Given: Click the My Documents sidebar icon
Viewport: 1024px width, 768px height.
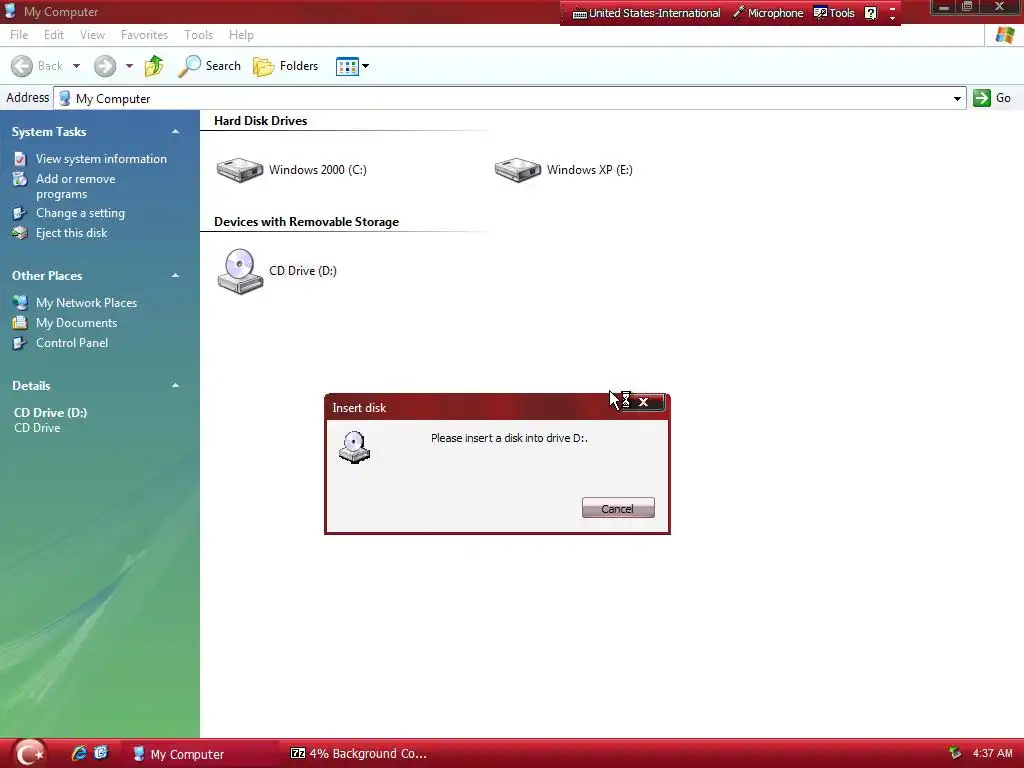Looking at the screenshot, I should point(20,323).
